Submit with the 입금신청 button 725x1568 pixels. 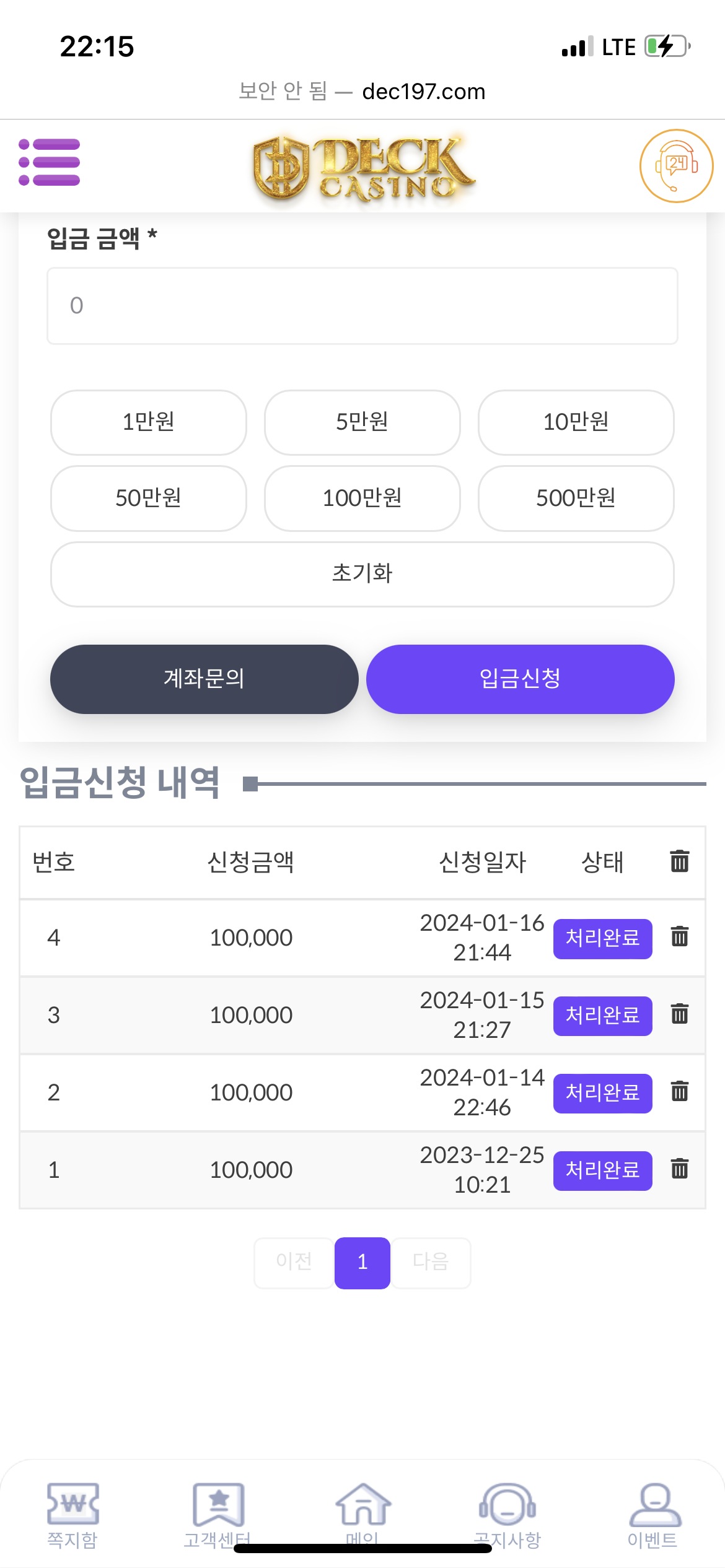pos(520,679)
